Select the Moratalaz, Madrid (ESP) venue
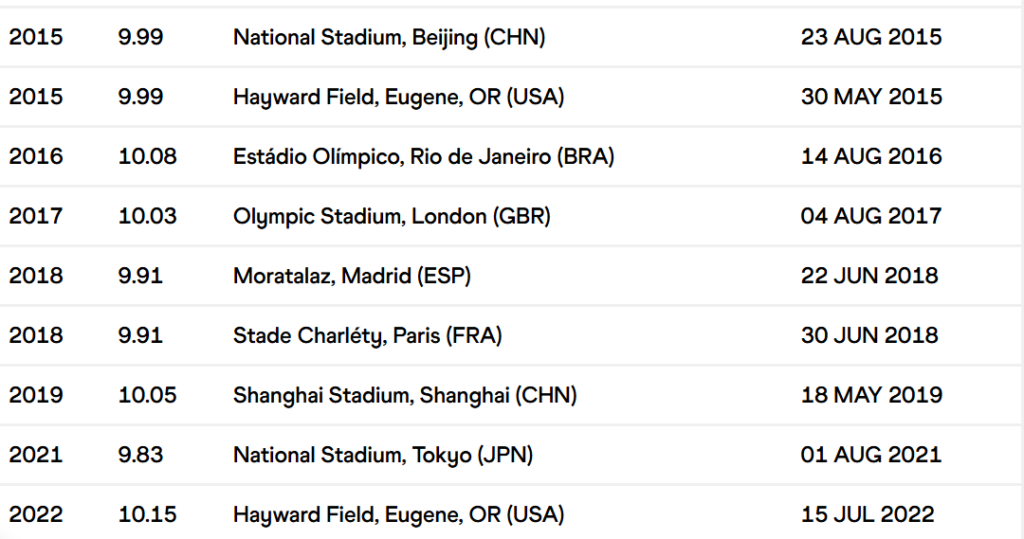1024x539 pixels. click(351, 275)
